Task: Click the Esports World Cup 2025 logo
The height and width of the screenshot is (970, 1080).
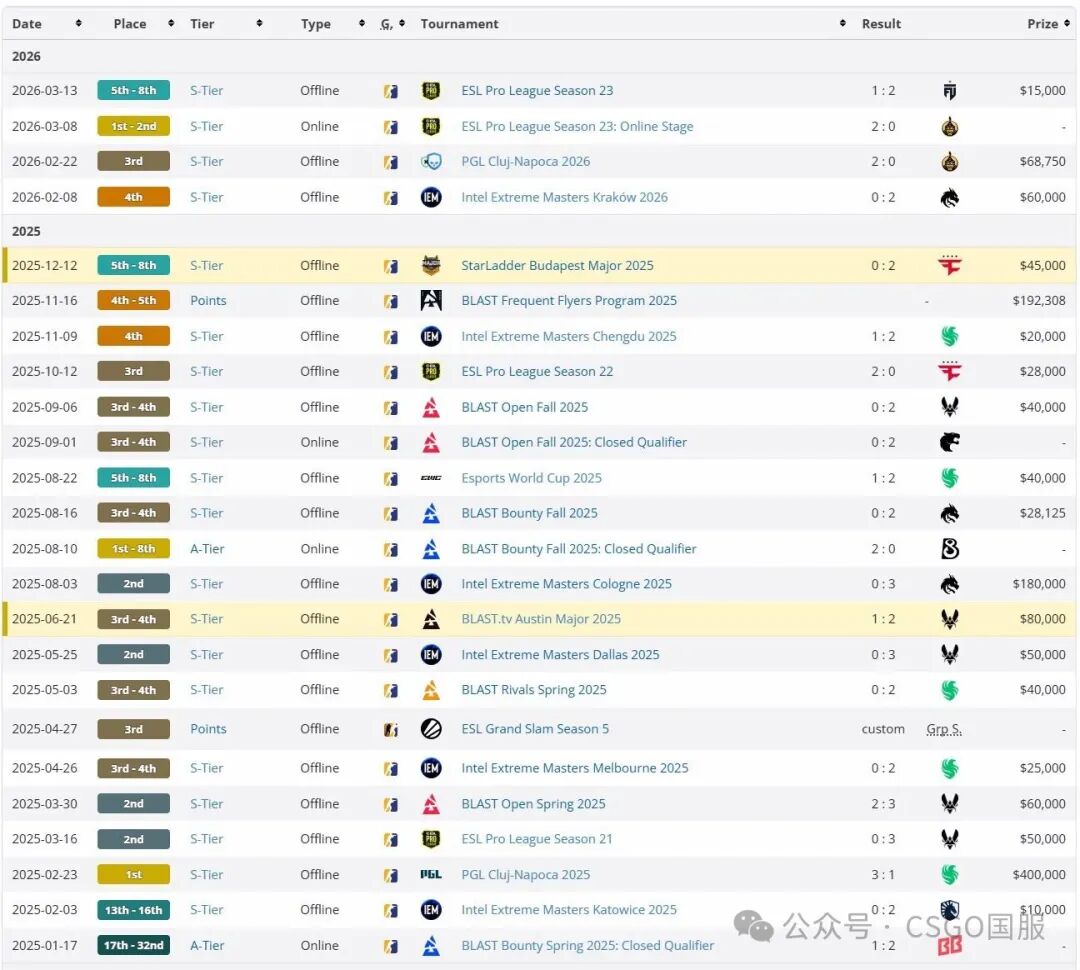Action: (x=431, y=478)
